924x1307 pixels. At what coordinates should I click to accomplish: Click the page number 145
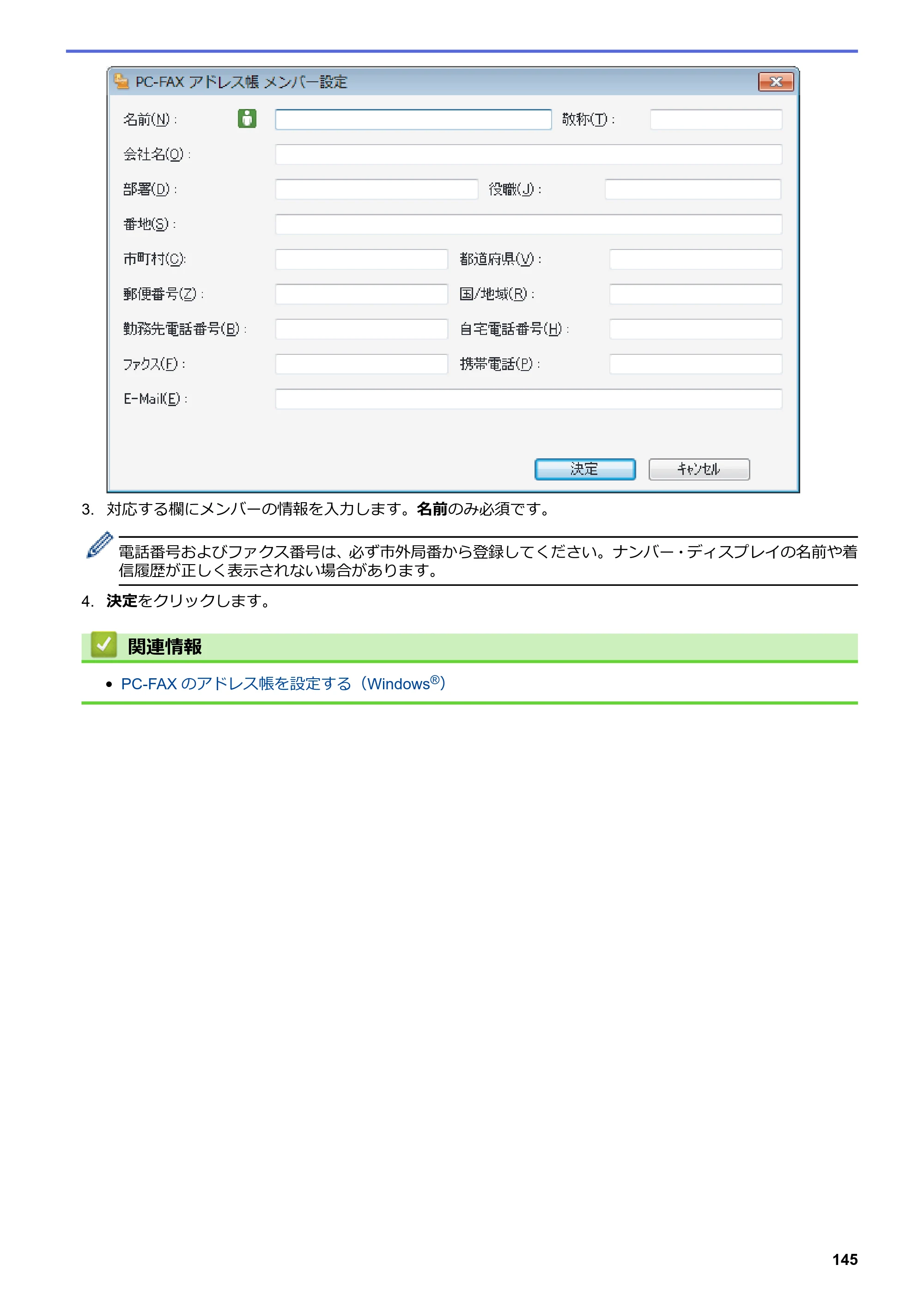click(844, 1259)
